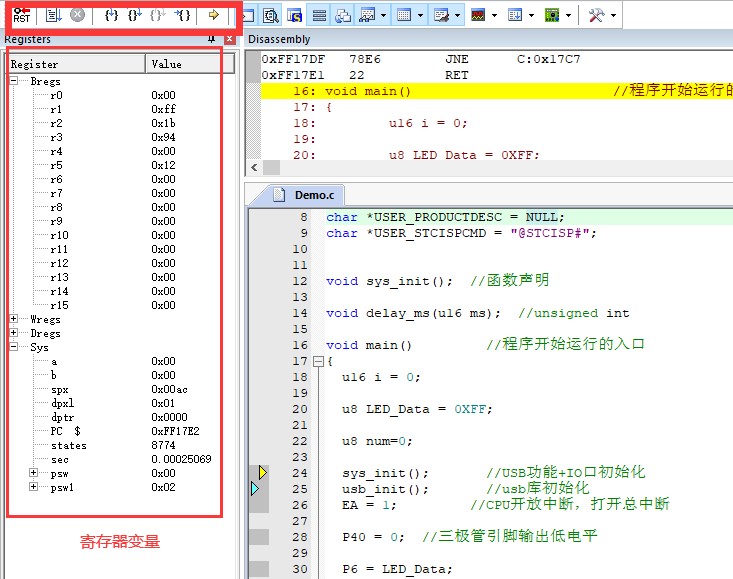The width and height of the screenshot is (733, 579).
Task: Expand Toolbox dropdown arrow
Action: 613,15
